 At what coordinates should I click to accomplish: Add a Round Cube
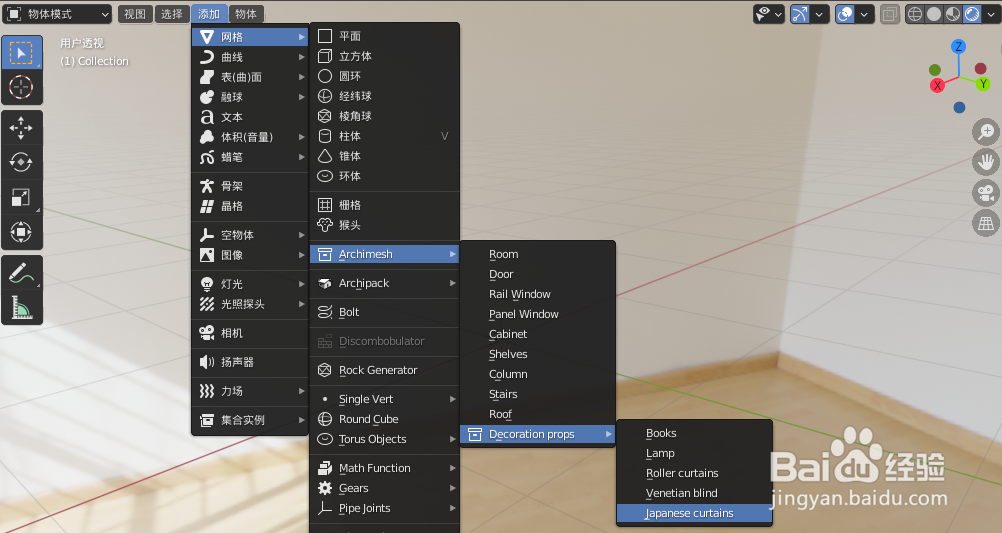(x=385, y=419)
